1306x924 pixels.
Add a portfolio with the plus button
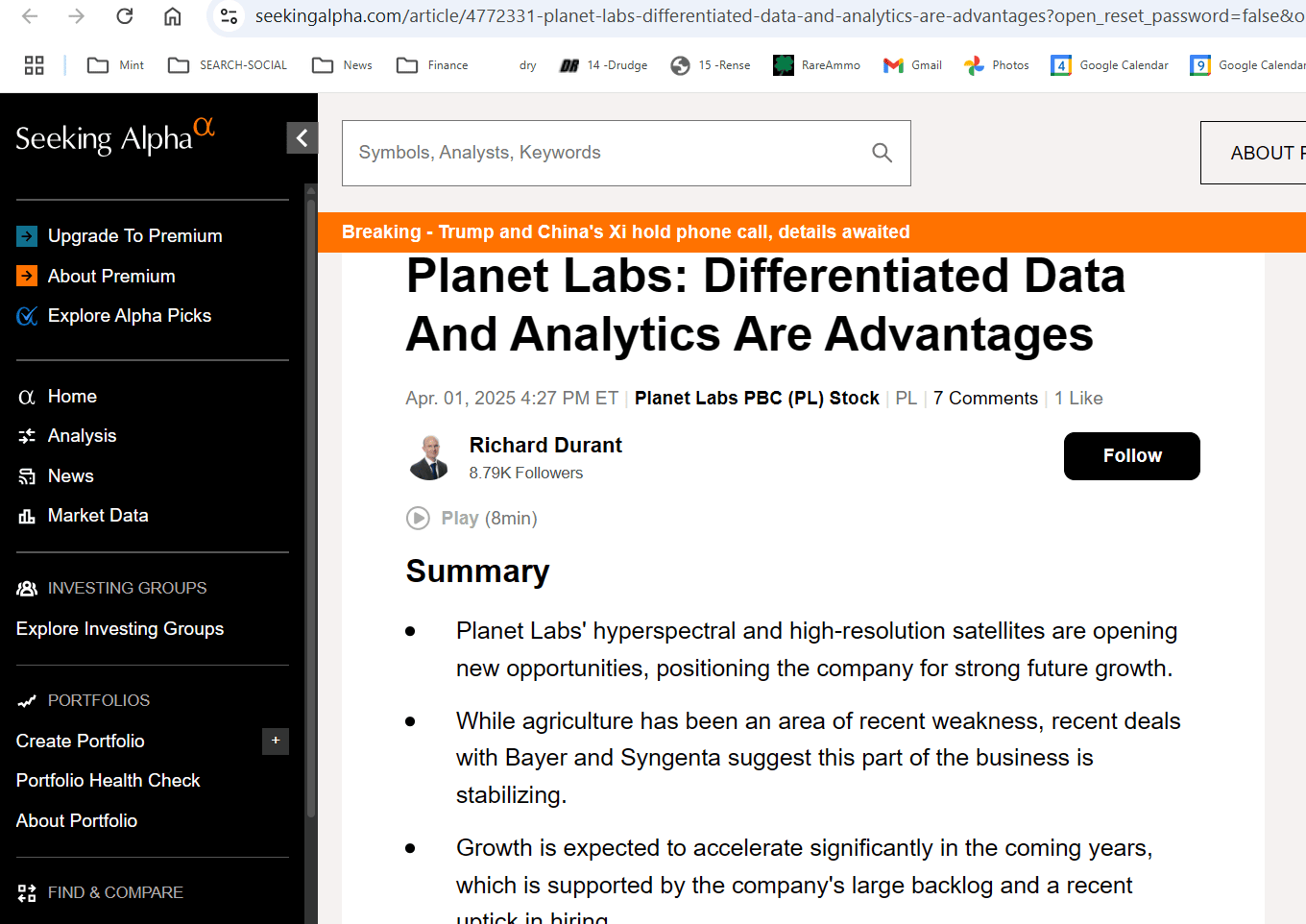[276, 741]
